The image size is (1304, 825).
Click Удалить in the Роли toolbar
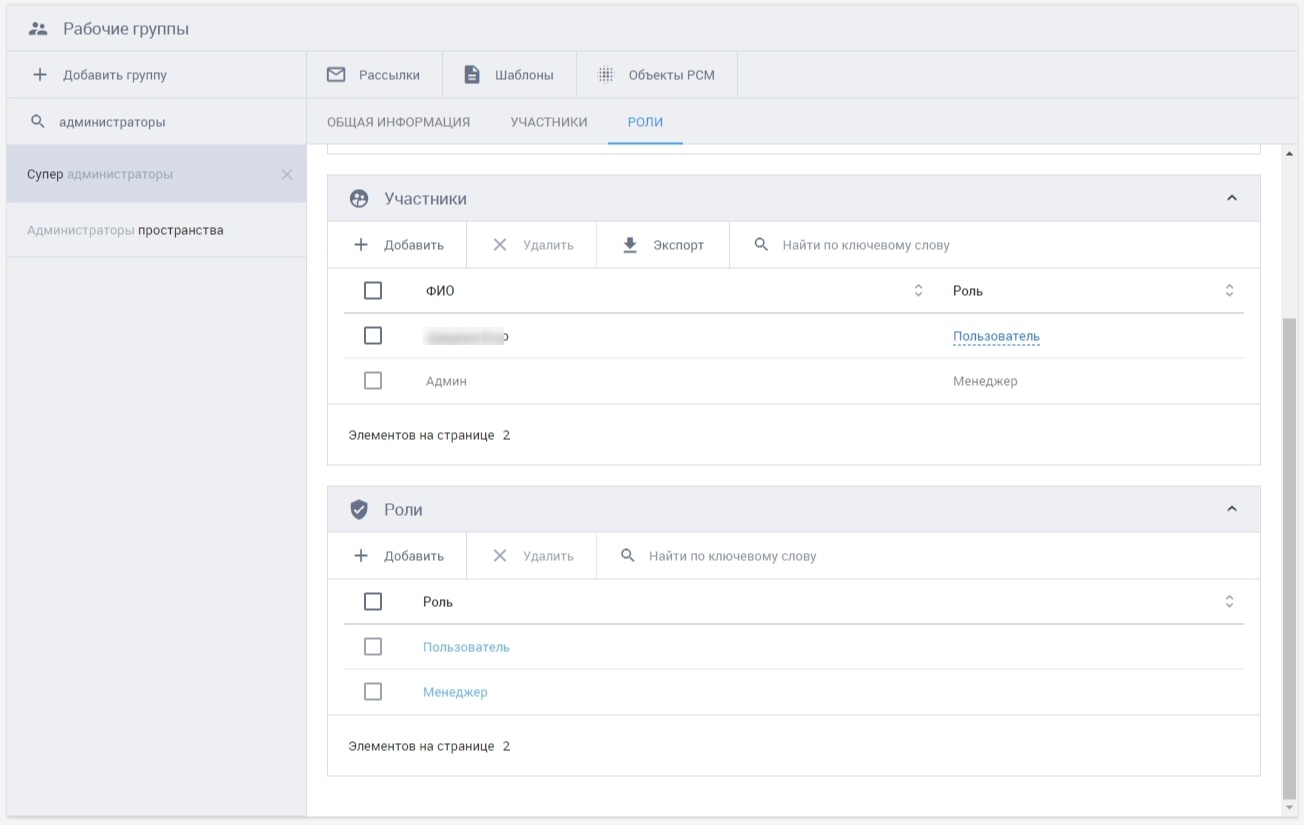[x=532, y=556]
